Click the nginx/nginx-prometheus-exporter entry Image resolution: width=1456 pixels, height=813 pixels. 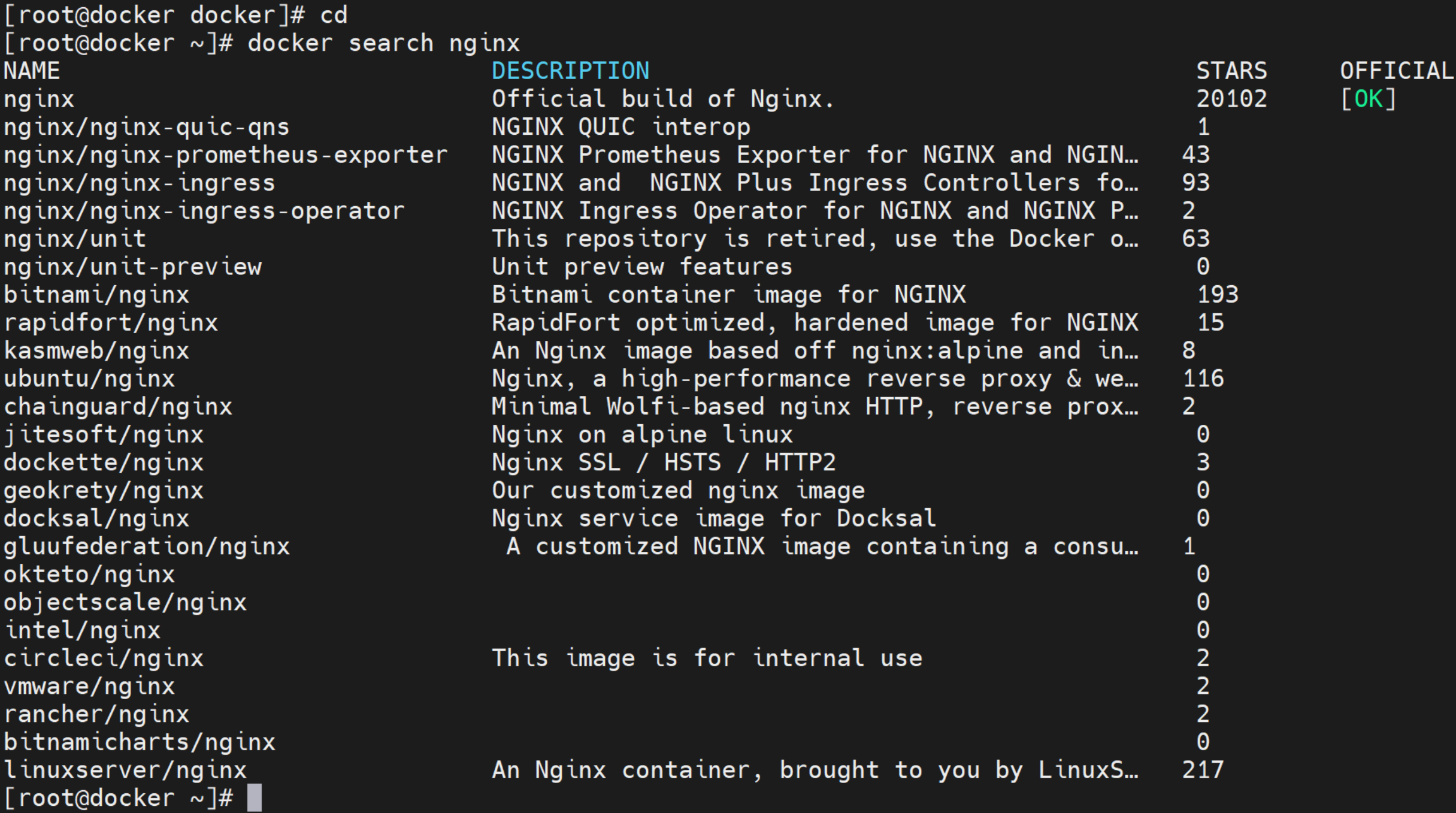click(x=226, y=155)
